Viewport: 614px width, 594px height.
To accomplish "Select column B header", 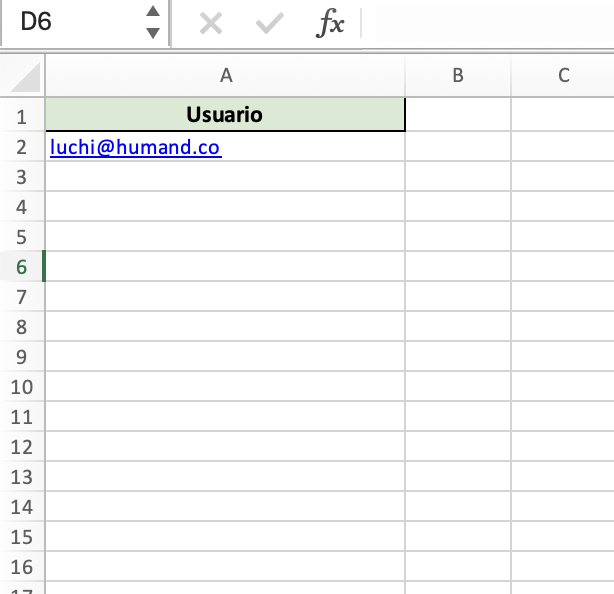I will click(x=457, y=75).
